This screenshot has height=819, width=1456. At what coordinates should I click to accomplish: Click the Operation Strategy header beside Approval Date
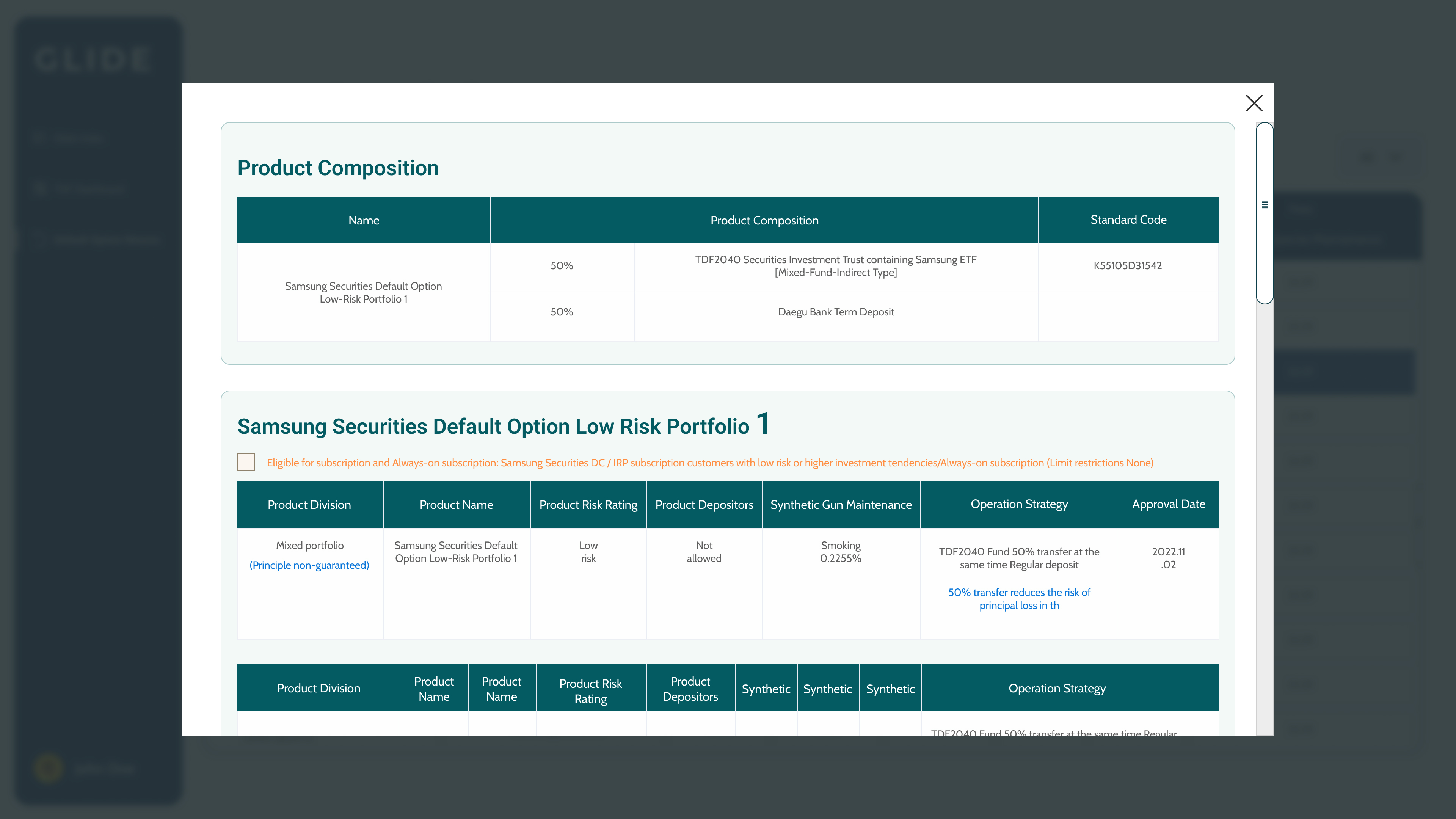1019,505
